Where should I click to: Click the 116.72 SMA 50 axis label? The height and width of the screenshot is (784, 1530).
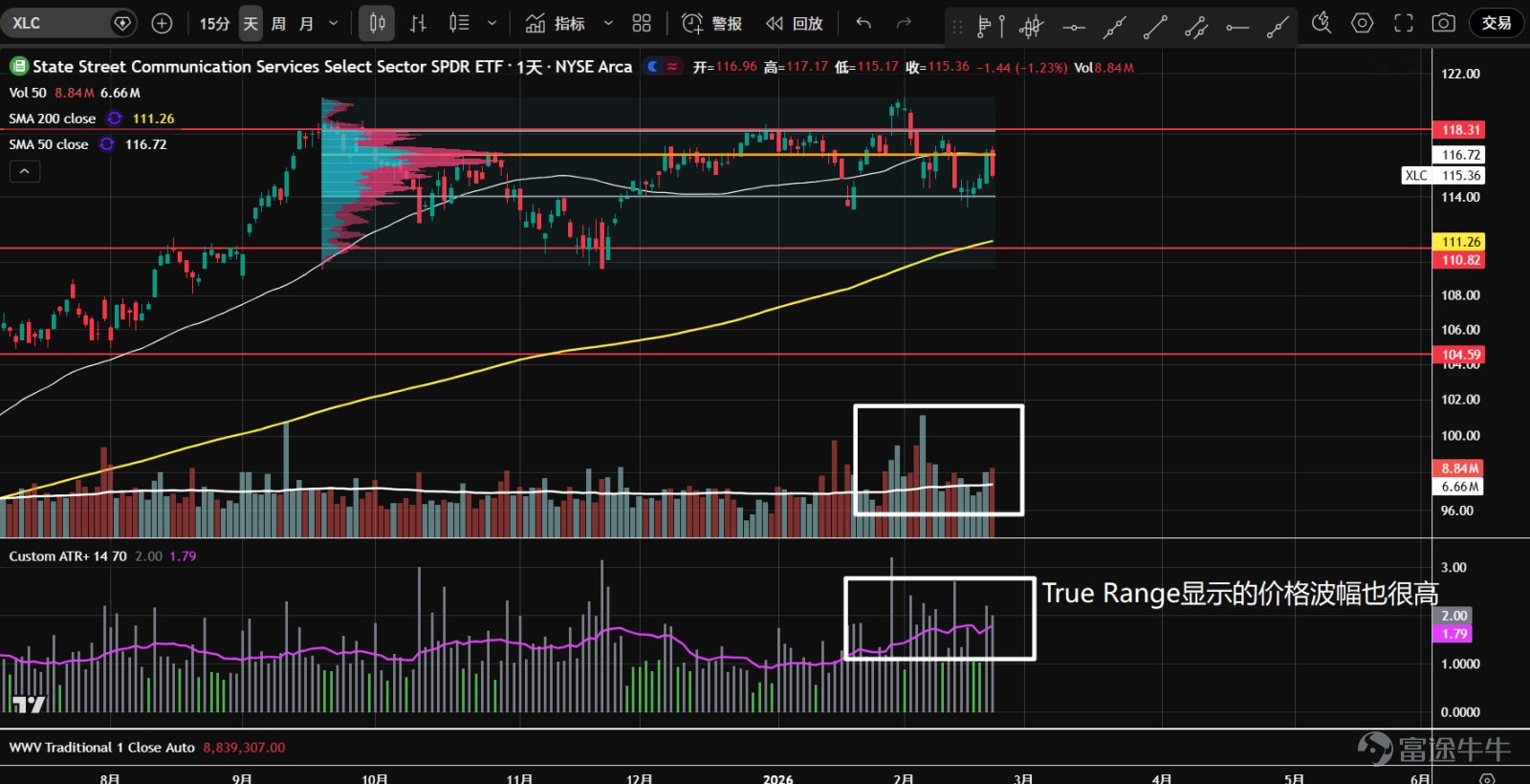tap(1459, 155)
